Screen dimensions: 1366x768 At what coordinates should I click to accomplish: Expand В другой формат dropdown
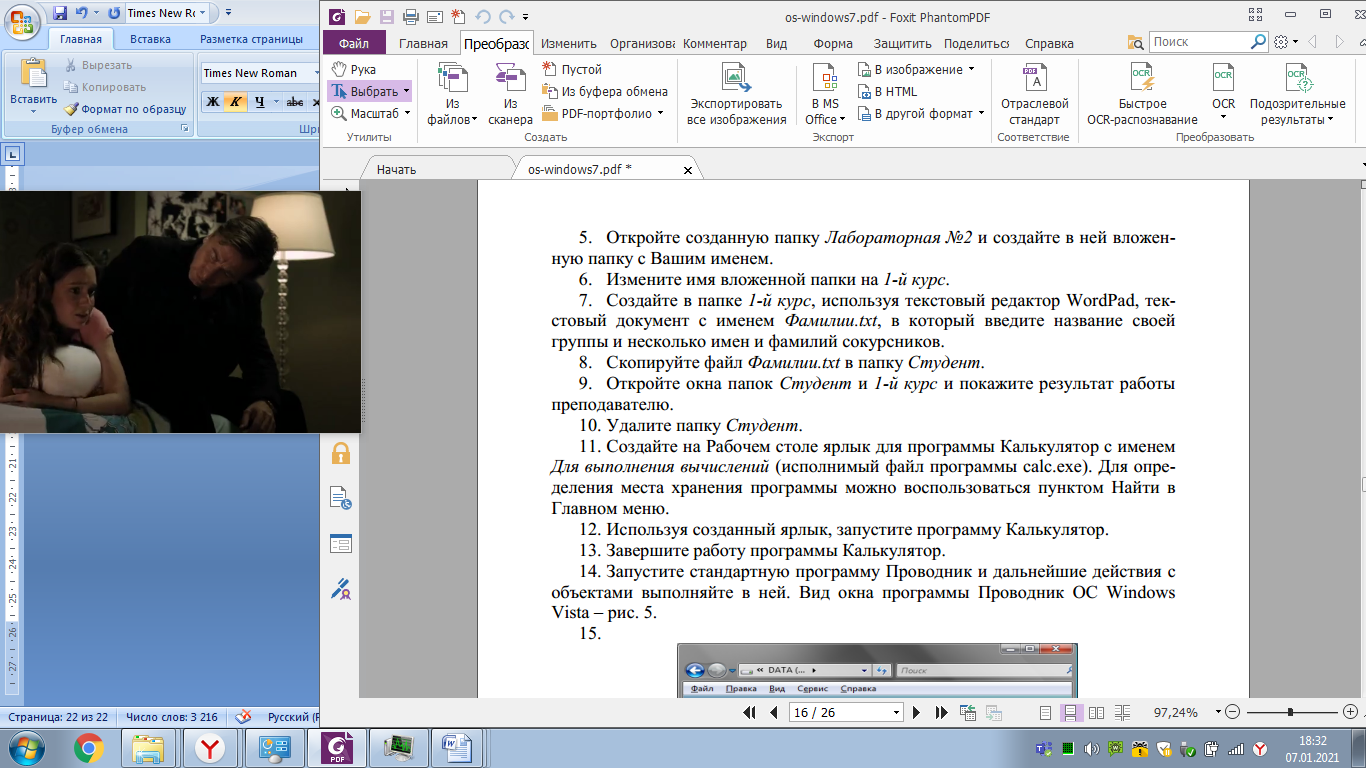(x=979, y=114)
